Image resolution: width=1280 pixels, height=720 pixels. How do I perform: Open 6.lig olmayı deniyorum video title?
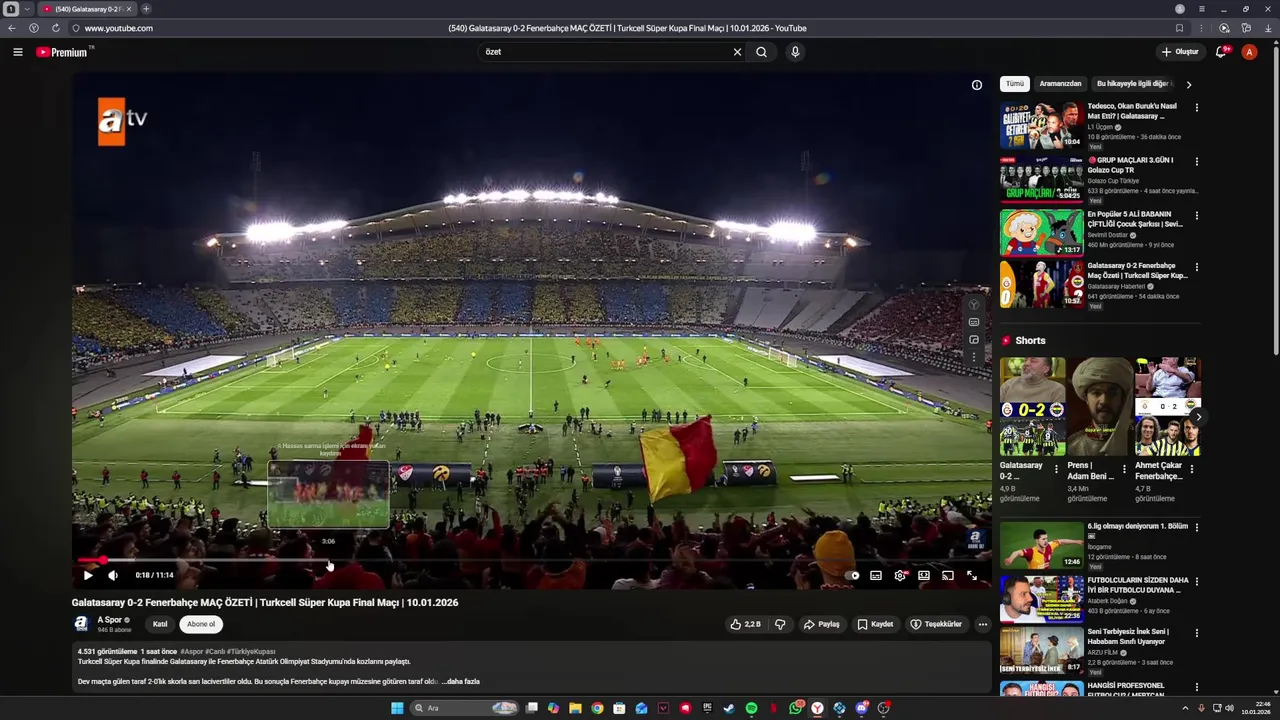[1138, 531]
